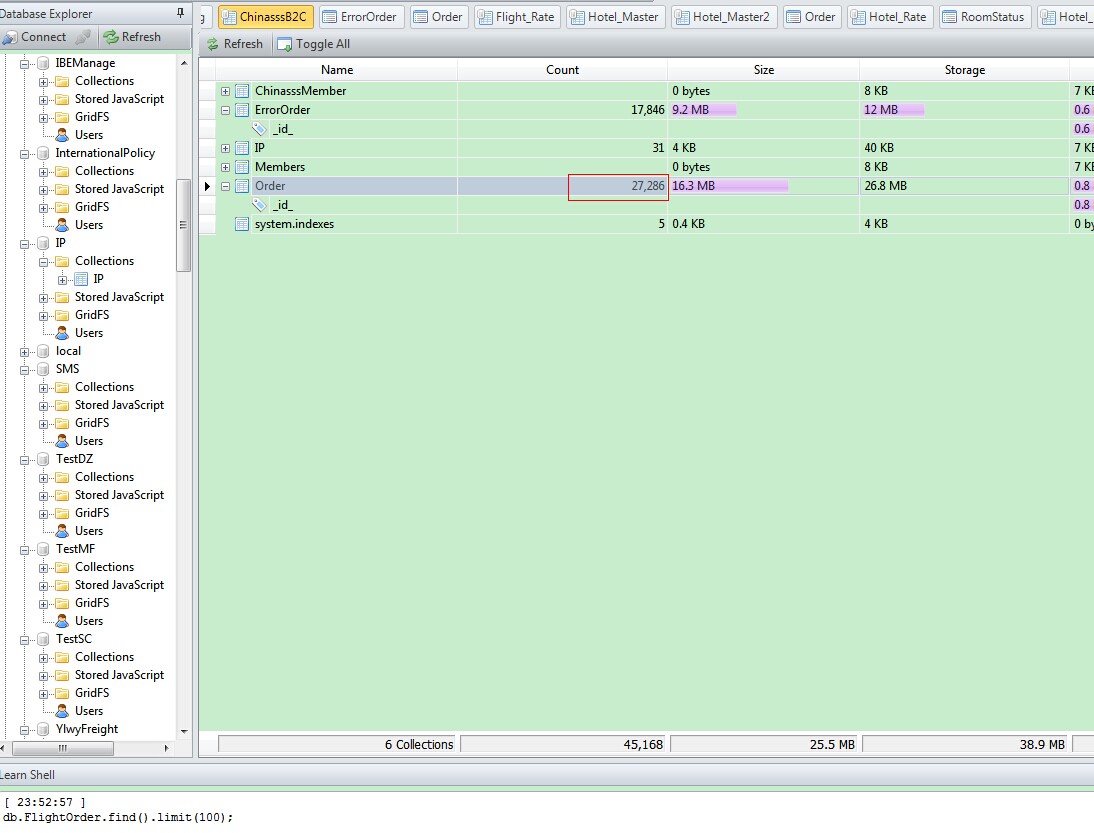This screenshot has height=833, width=1094.
Task: Click the 9.2 MB size bar for ErrorOrder
Action: [x=703, y=110]
